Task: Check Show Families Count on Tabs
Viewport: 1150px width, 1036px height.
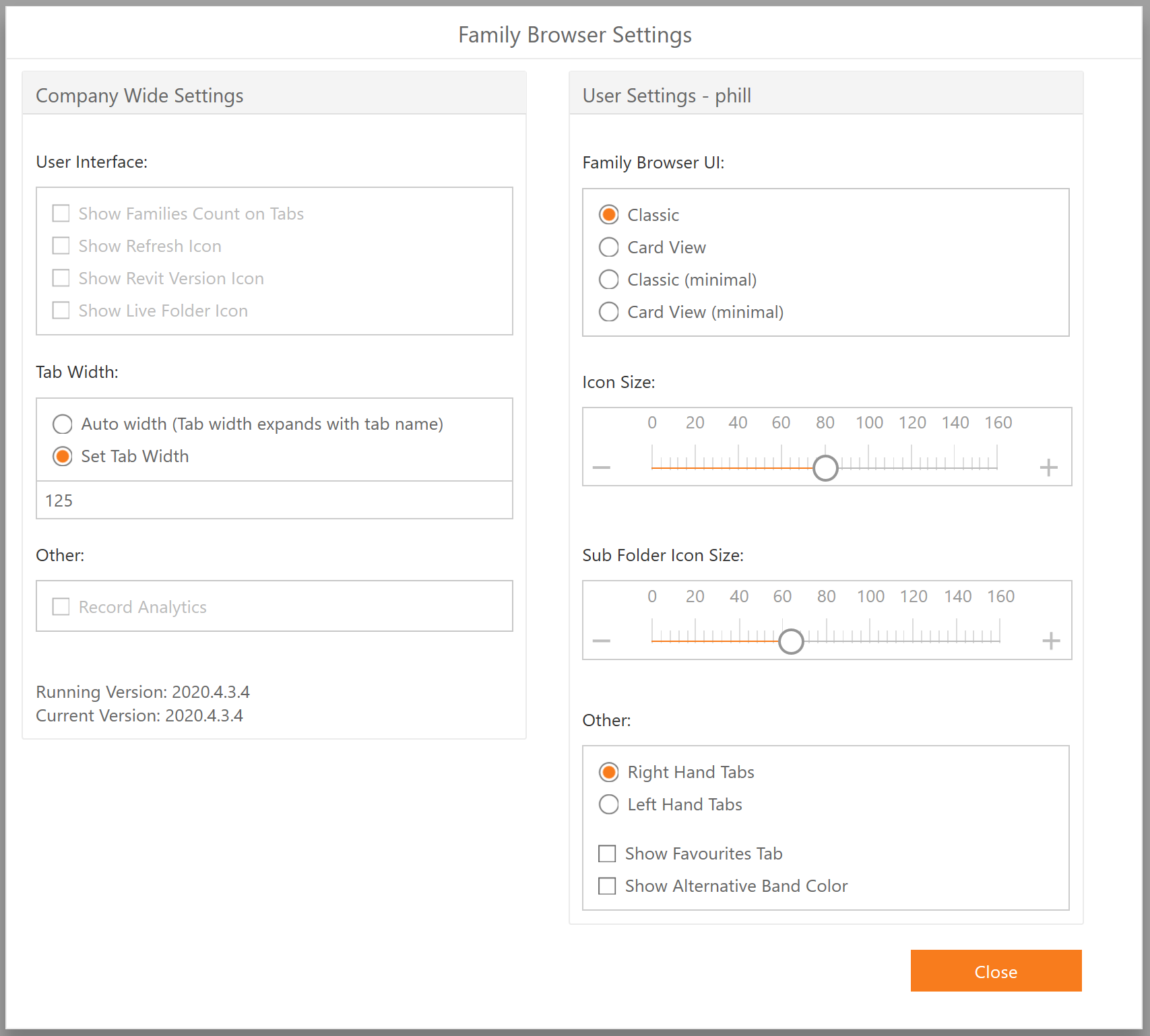Action: (61, 214)
